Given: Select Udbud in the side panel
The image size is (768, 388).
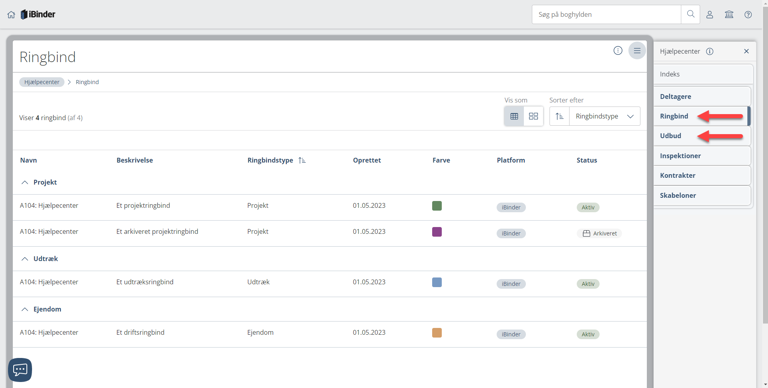Looking at the screenshot, I should click(x=703, y=136).
